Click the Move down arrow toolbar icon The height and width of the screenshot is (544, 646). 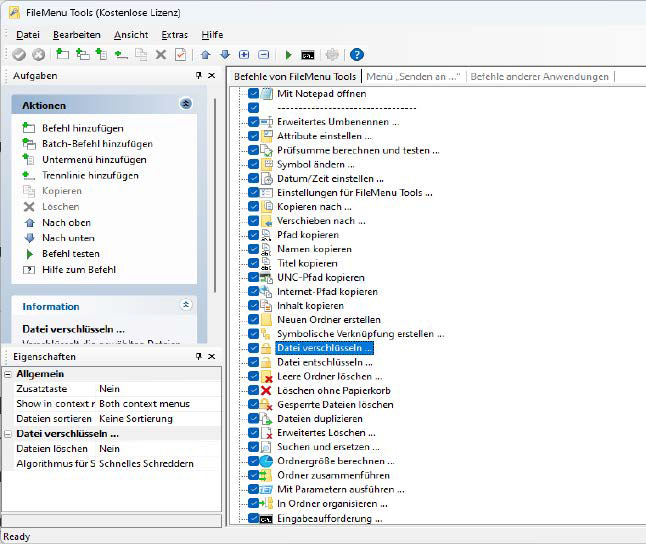(225, 54)
